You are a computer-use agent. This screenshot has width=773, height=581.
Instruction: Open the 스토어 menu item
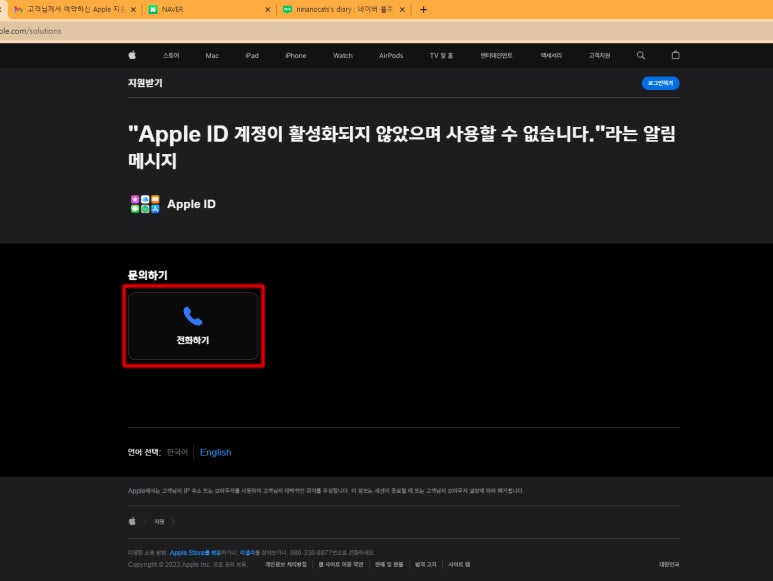click(x=171, y=56)
